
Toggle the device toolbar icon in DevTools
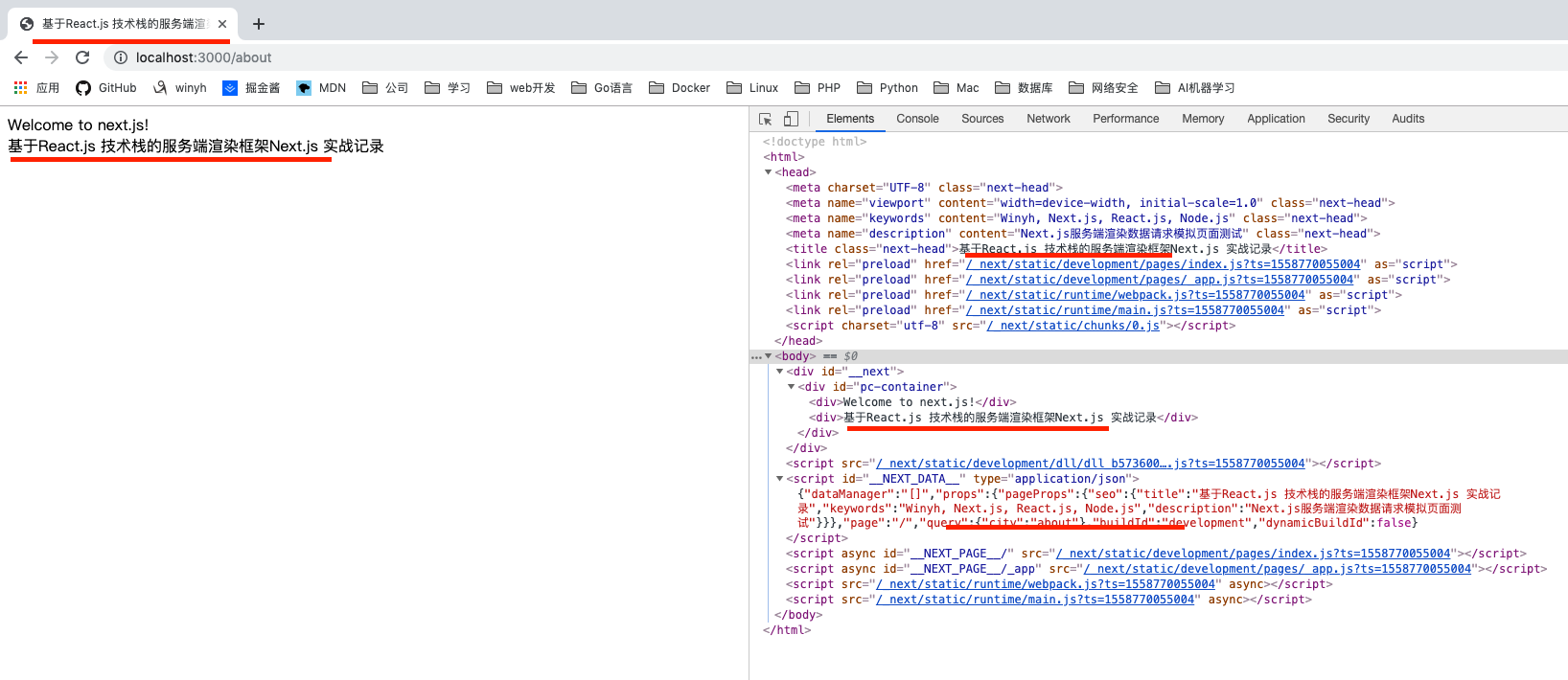[791, 119]
